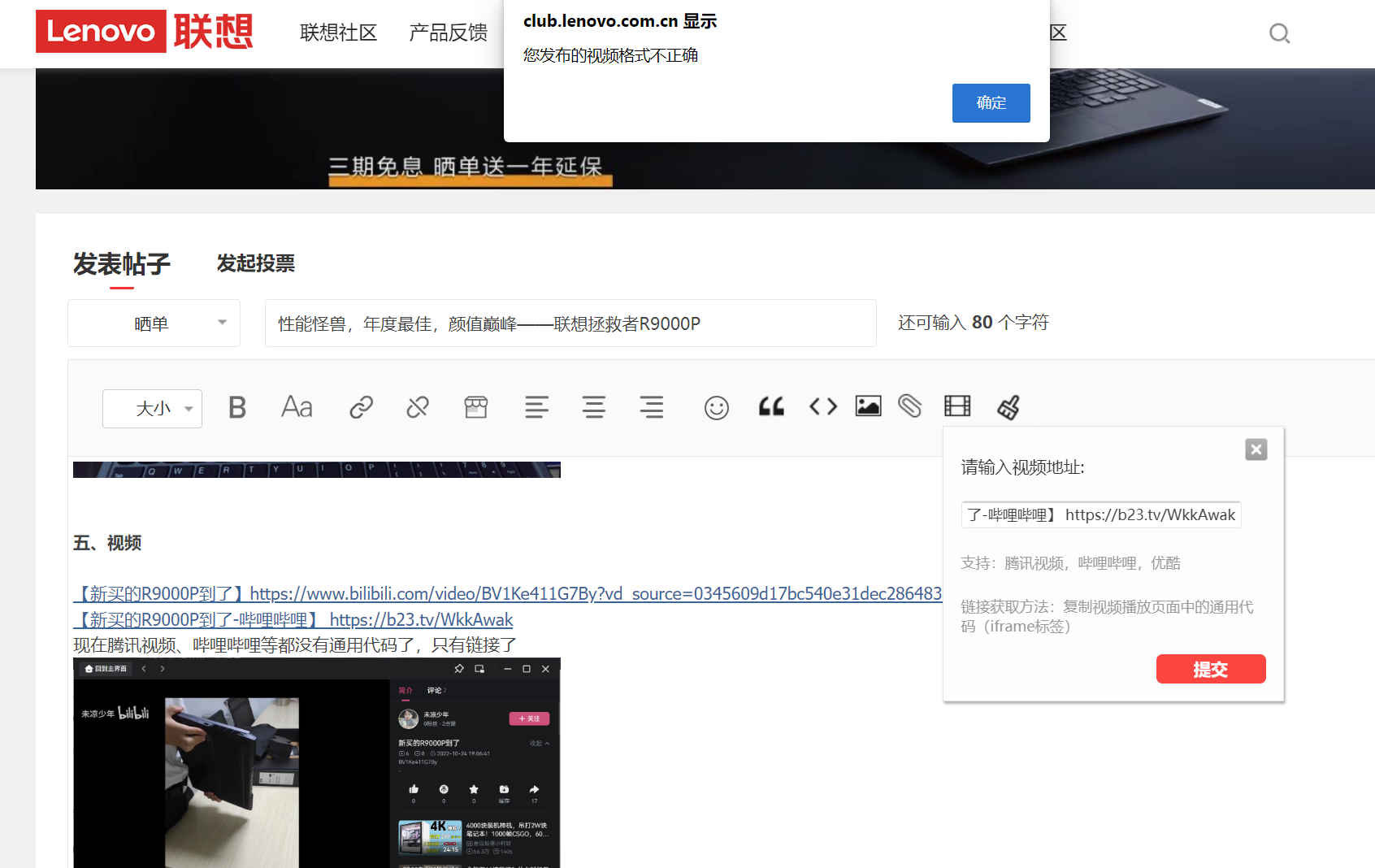Click the store icon in the editor toolbar
Image resolution: width=1375 pixels, height=868 pixels.
pyautogui.click(x=476, y=407)
